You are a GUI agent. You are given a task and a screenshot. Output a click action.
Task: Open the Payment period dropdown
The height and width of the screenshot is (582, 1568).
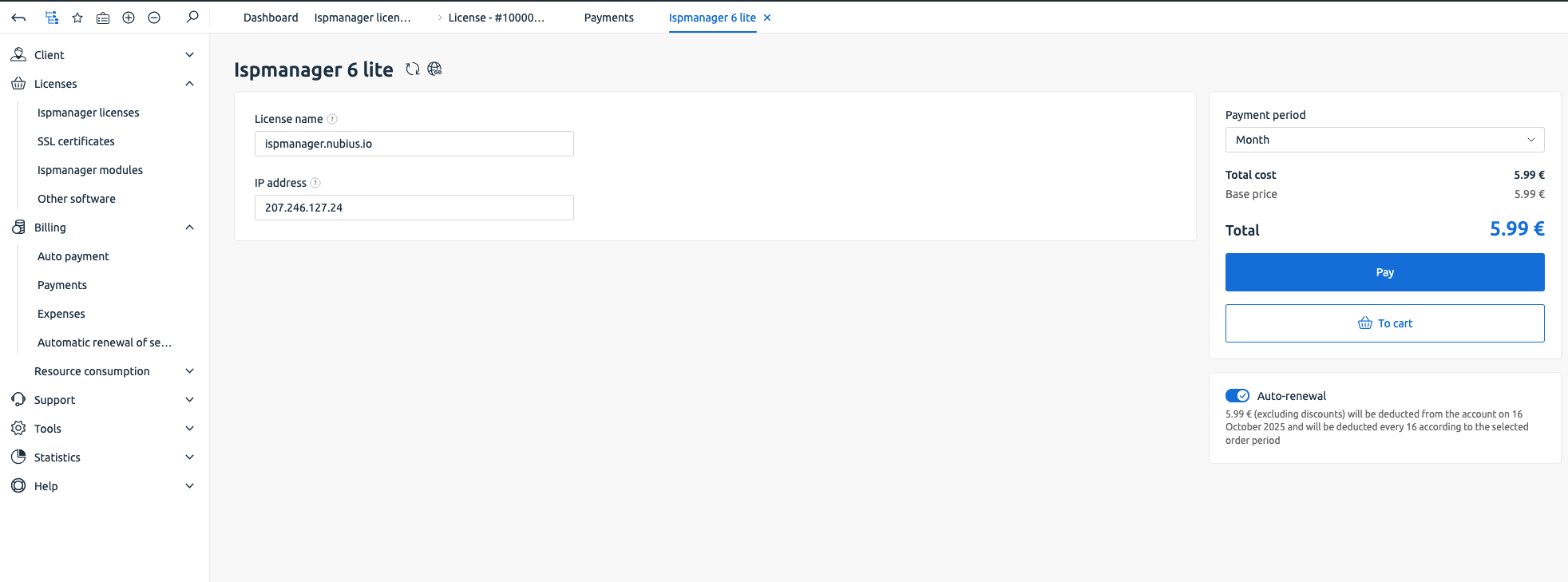click(1384, 140)
